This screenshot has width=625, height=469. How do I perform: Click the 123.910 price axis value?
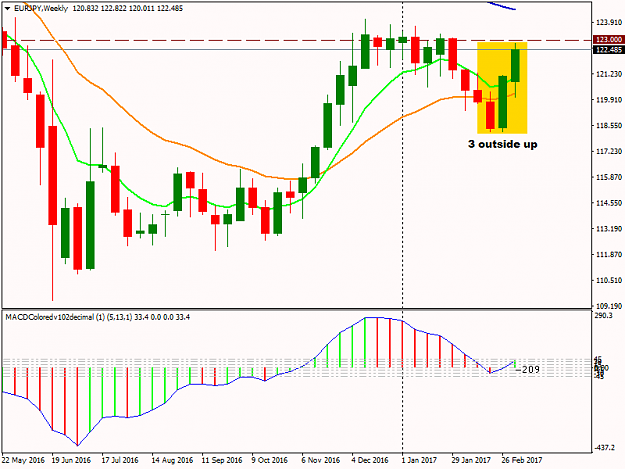click(609, 22)
